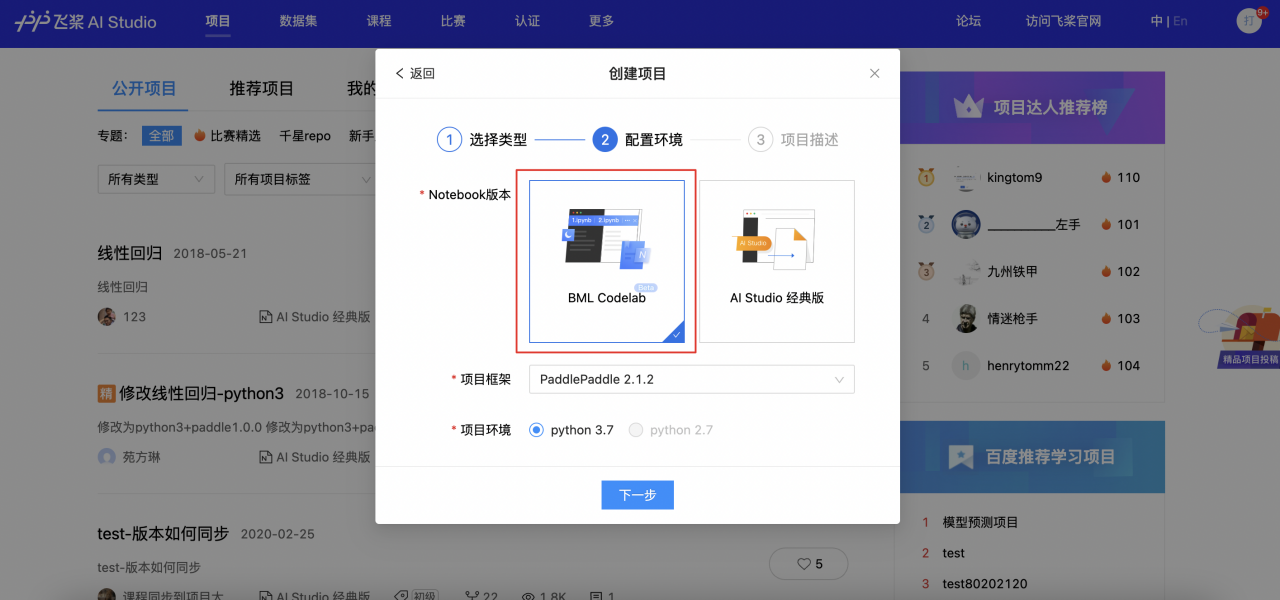Click flame icon next to 101
Image resolution: width=1280 pixels, height=600 pixels.
pyautogui.click(x=1106, y=224)
